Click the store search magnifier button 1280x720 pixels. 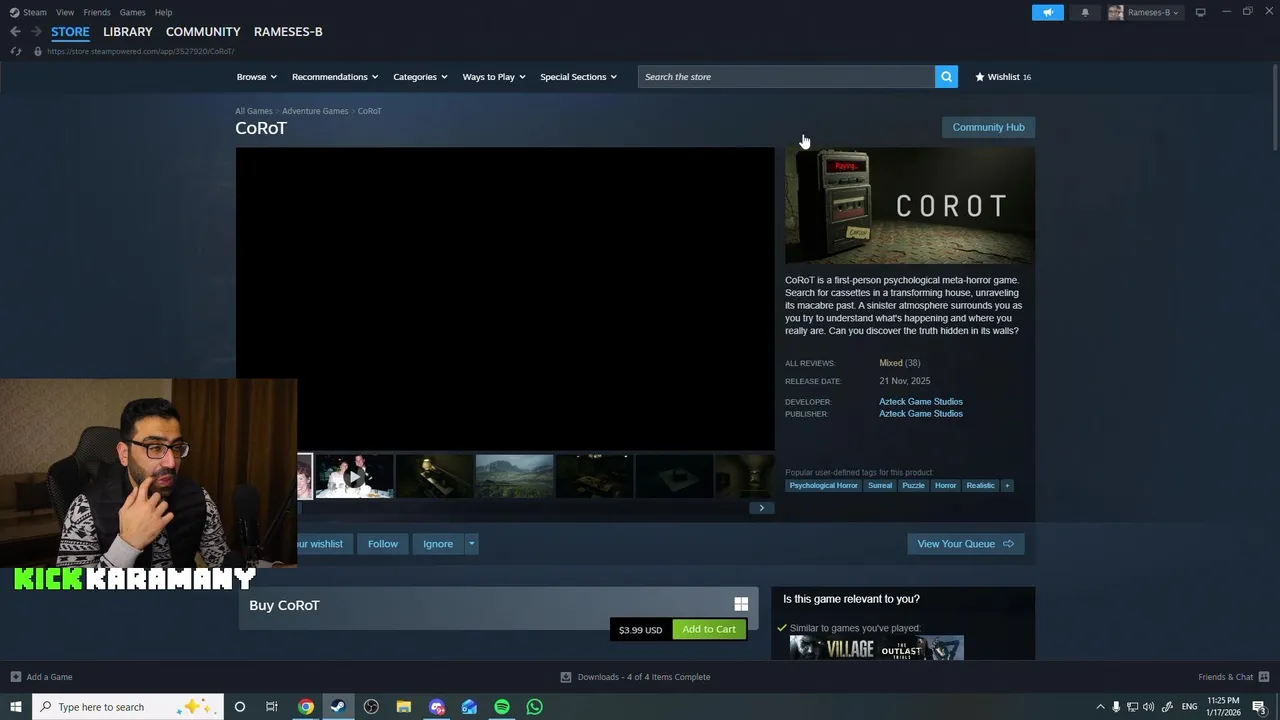click(x=946, y=77)
